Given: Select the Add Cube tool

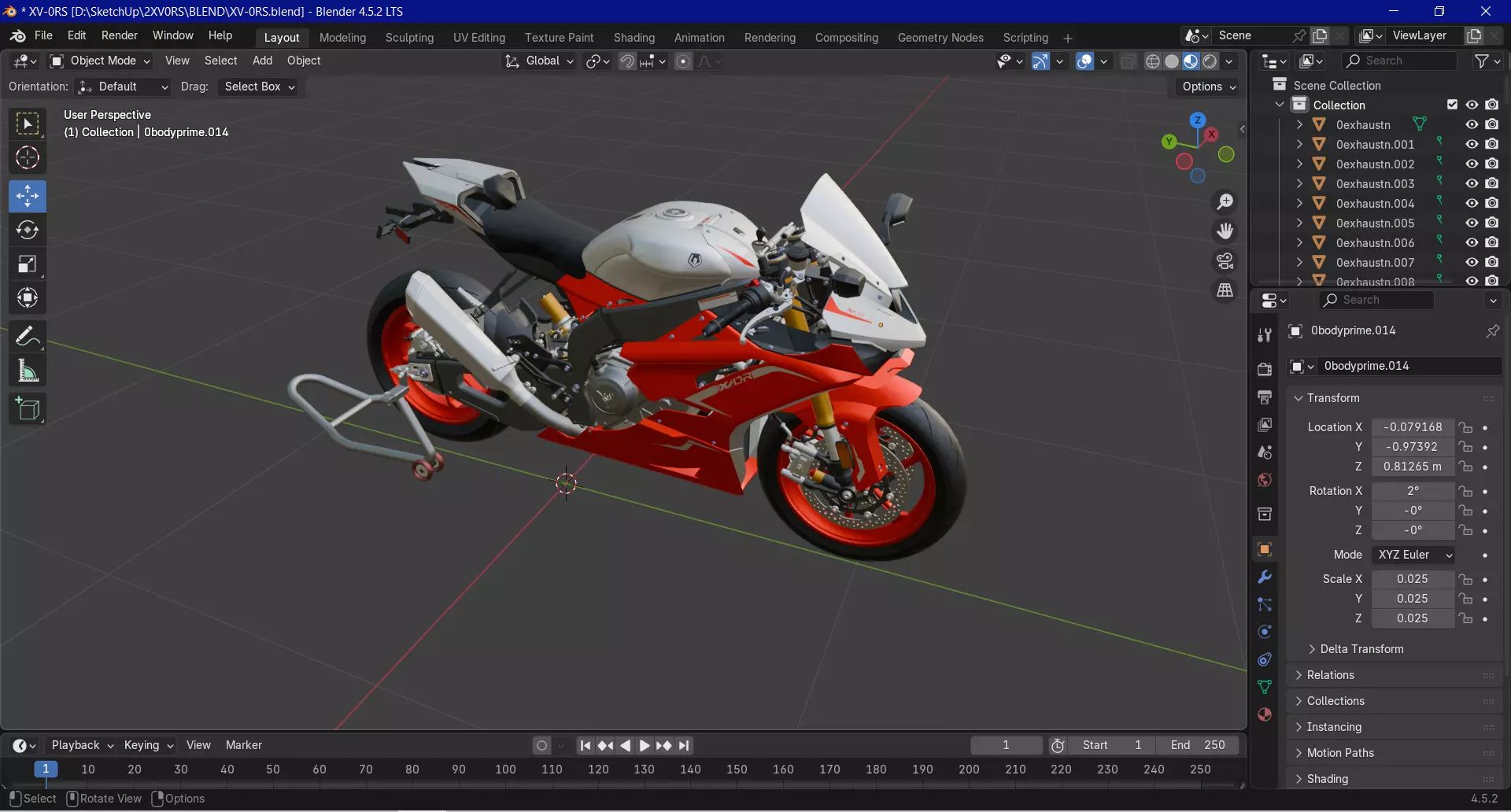Looking at the screenshot, I should click(x=28, y=409).
